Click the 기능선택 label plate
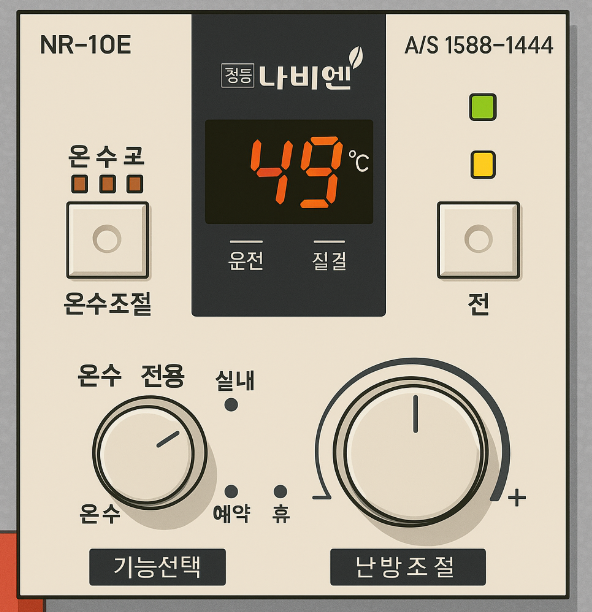Image resolution: width=592 pixels, height=612 pixels. pyautogui.click(x=157, y=567)
